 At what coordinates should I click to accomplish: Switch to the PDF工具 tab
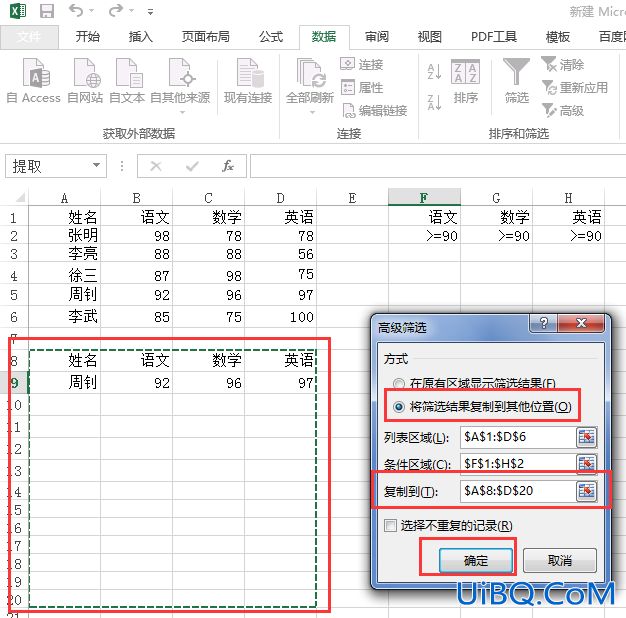[494, 37]
